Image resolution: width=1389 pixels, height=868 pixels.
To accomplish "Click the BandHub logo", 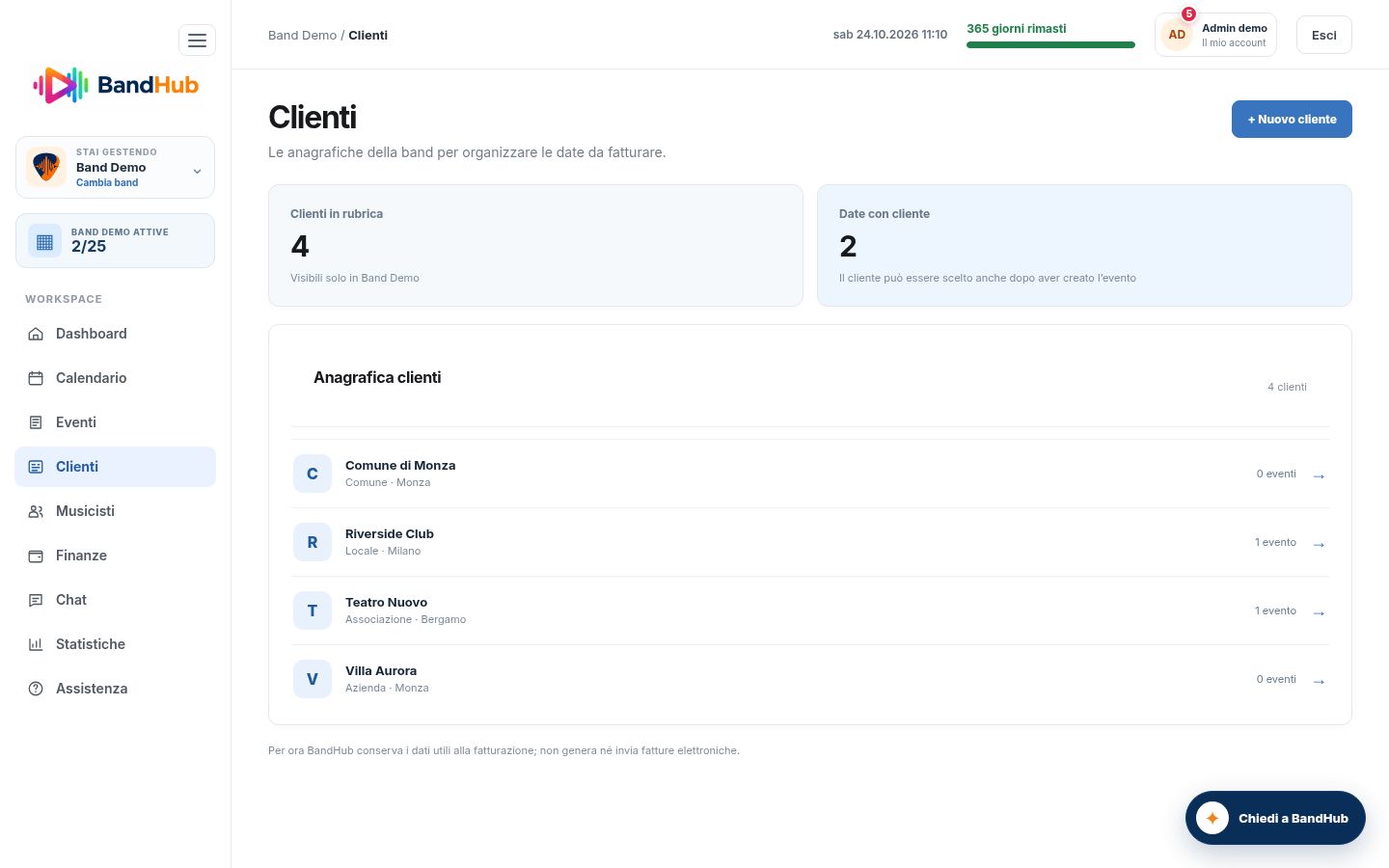I will [x=116, y=85].
